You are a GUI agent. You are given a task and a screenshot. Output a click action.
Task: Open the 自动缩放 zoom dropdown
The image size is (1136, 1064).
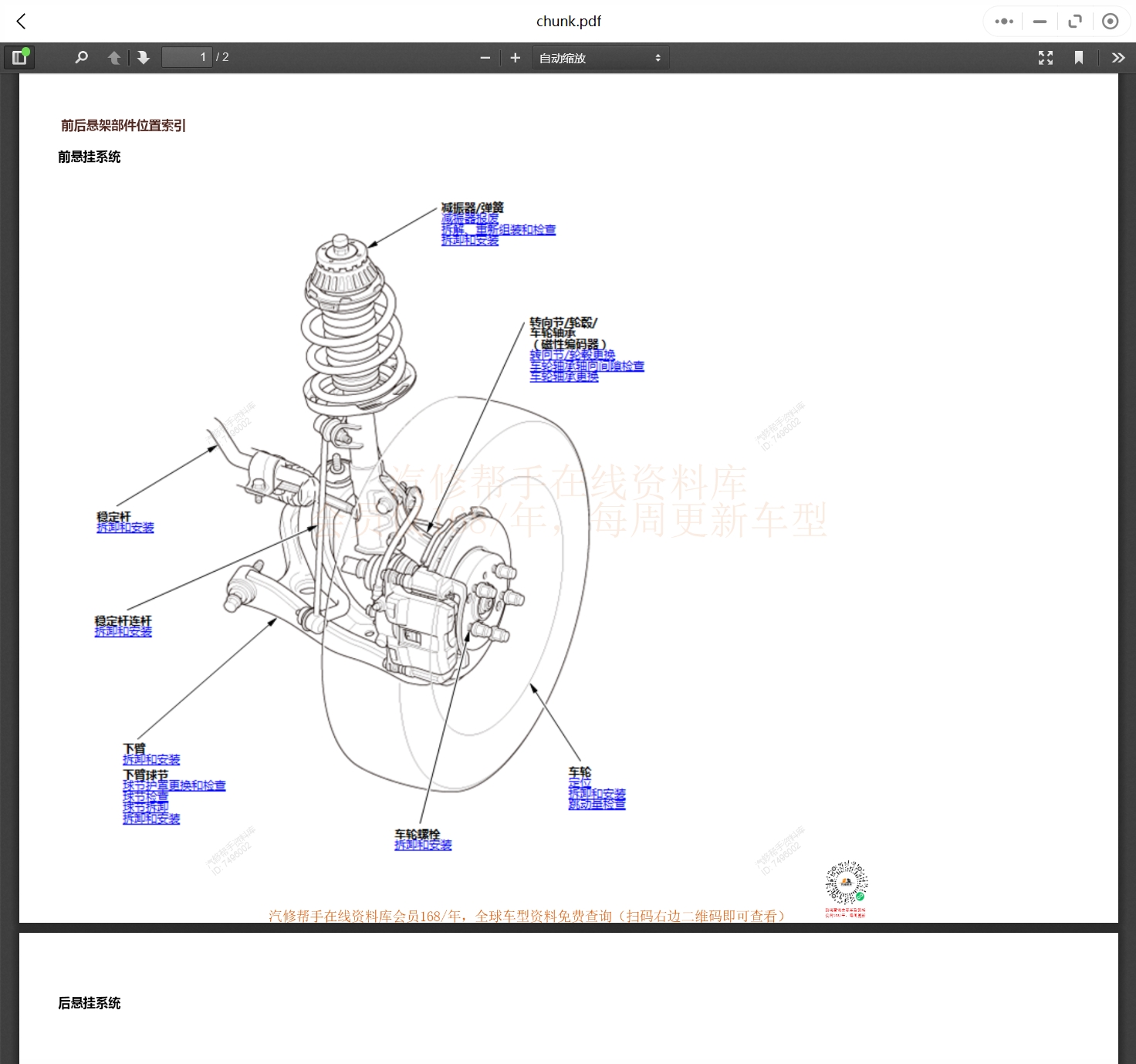(x=600, y=58)
